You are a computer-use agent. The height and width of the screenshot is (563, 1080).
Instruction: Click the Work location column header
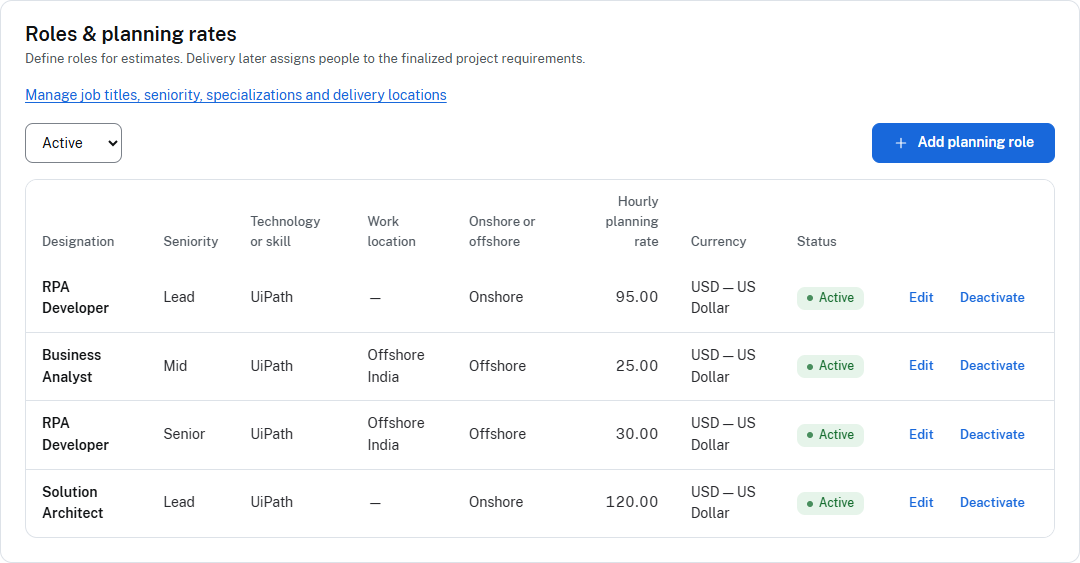click(x=391, y=232)
